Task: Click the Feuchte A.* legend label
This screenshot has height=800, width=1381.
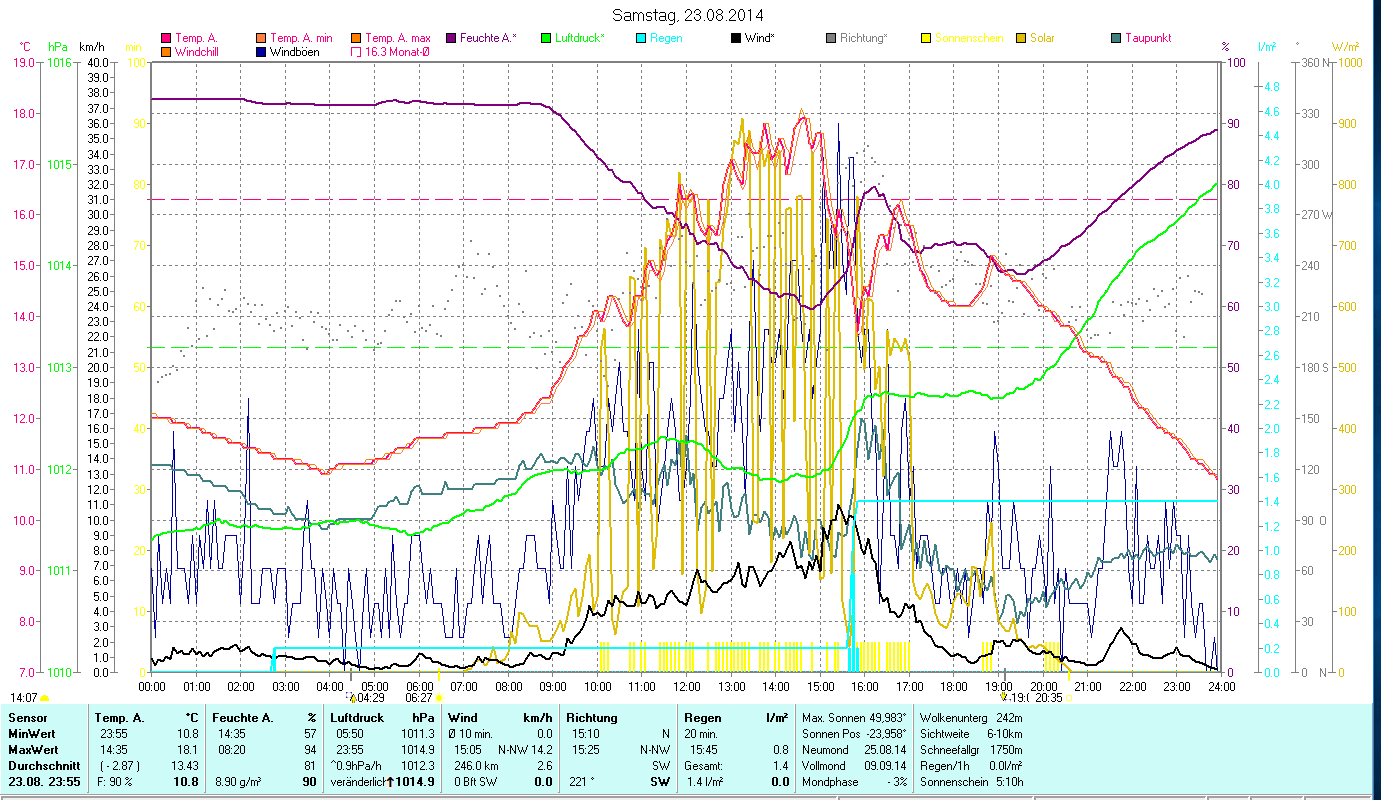Action: pyautogui.click(x=489, y=38)
